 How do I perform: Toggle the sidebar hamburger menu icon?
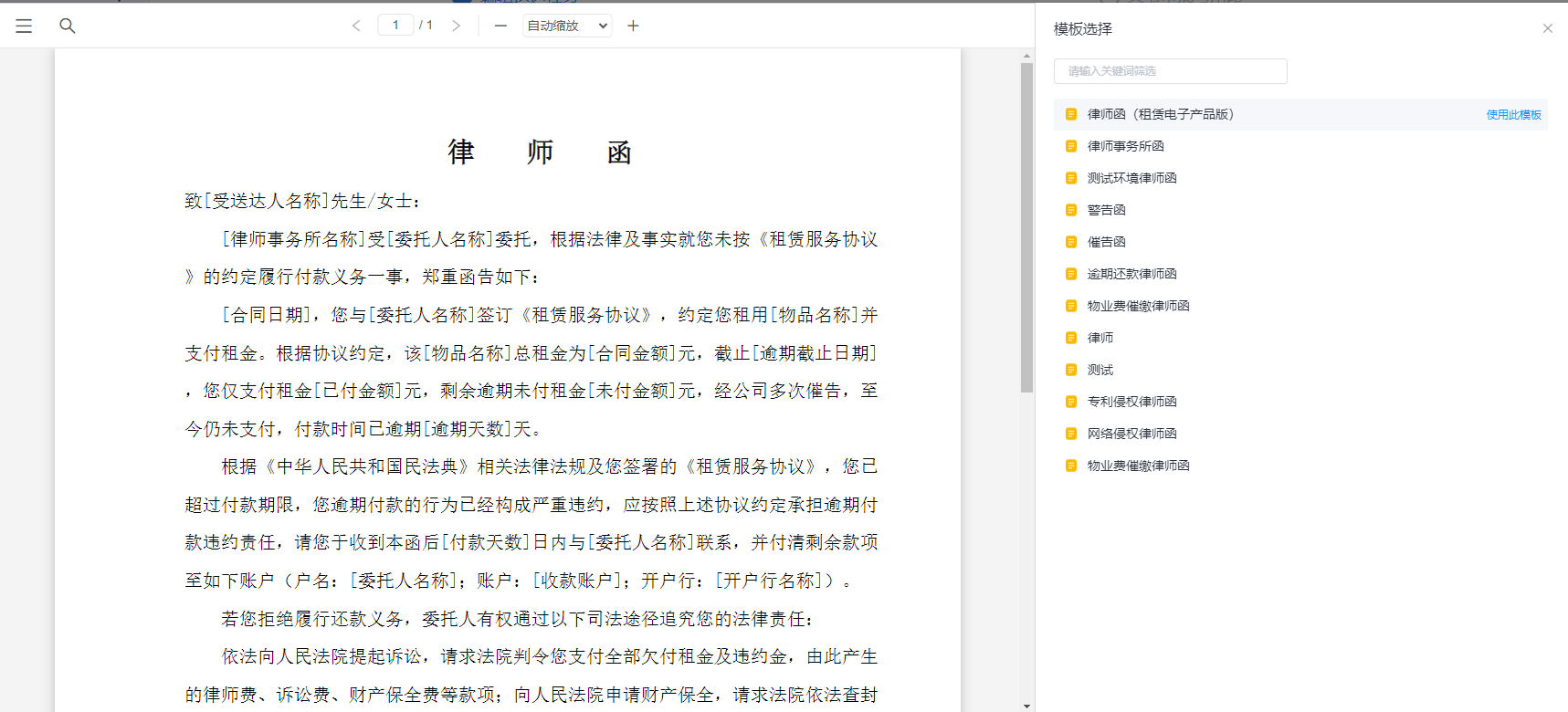[x=24, y=26]
